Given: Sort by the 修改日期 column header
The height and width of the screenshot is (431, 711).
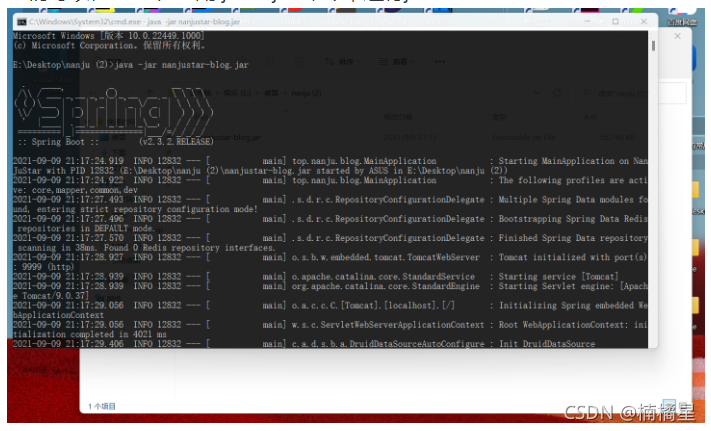Looking at the screenshot, I should pos(398,117).
